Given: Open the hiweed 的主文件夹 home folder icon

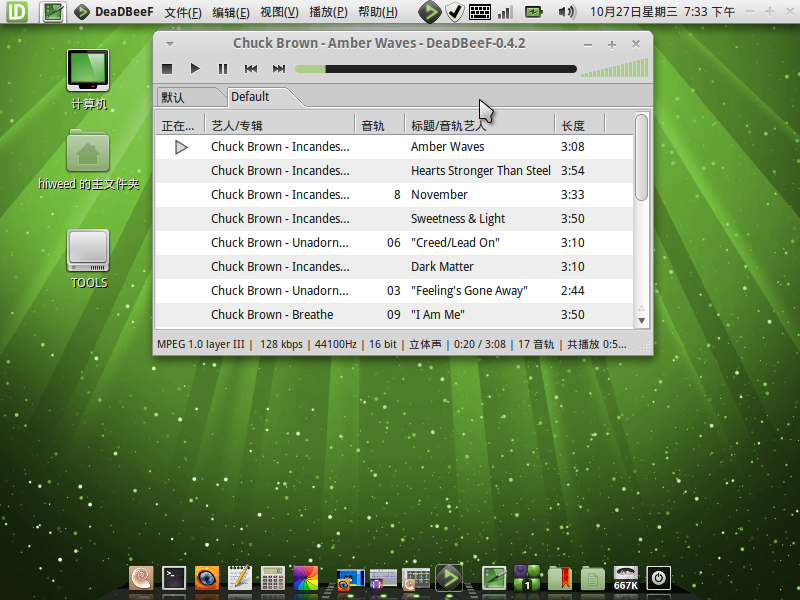Looking at the screenshot, I should [x=88, y=160].
